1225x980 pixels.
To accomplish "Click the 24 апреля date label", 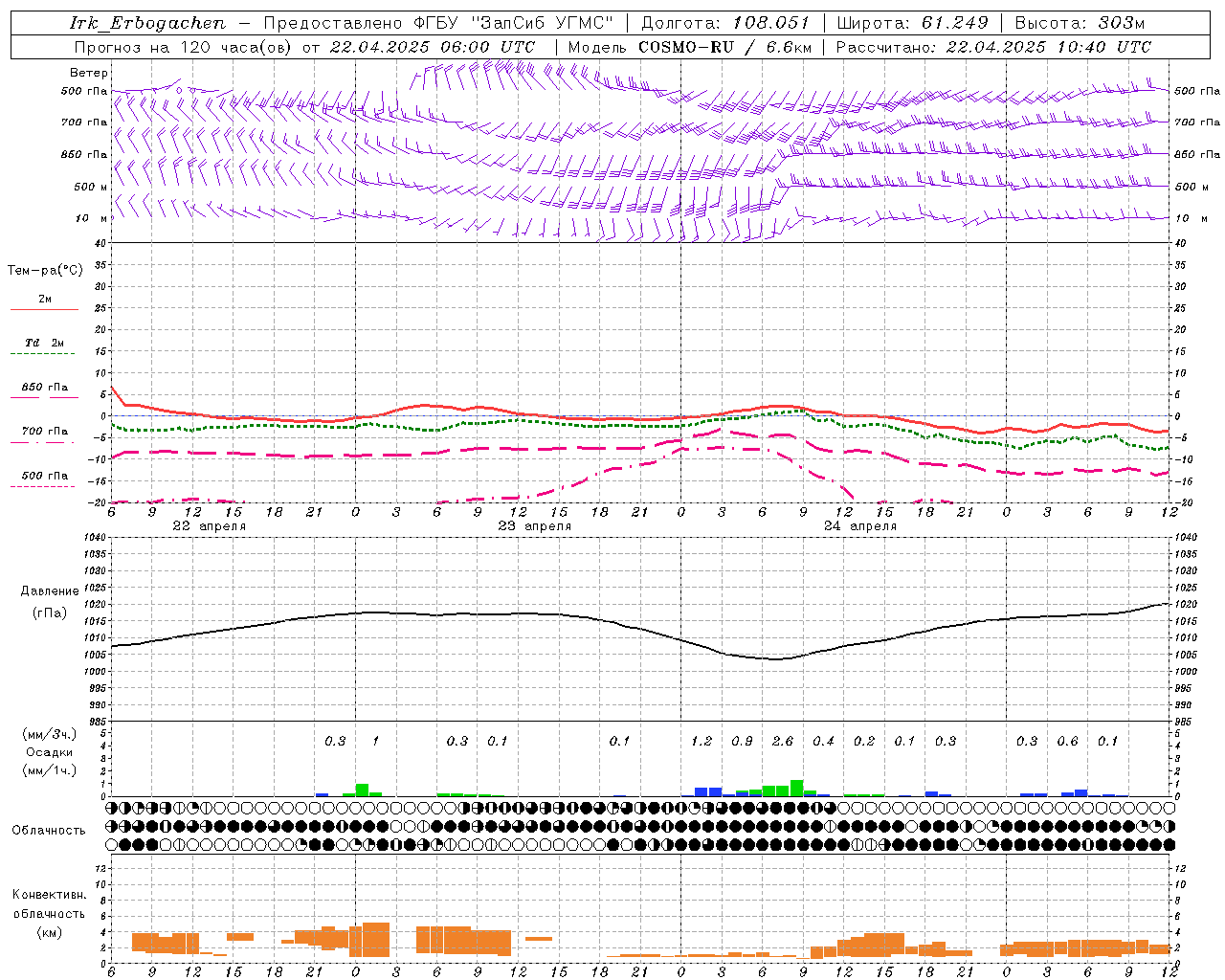I will point(860,526).
